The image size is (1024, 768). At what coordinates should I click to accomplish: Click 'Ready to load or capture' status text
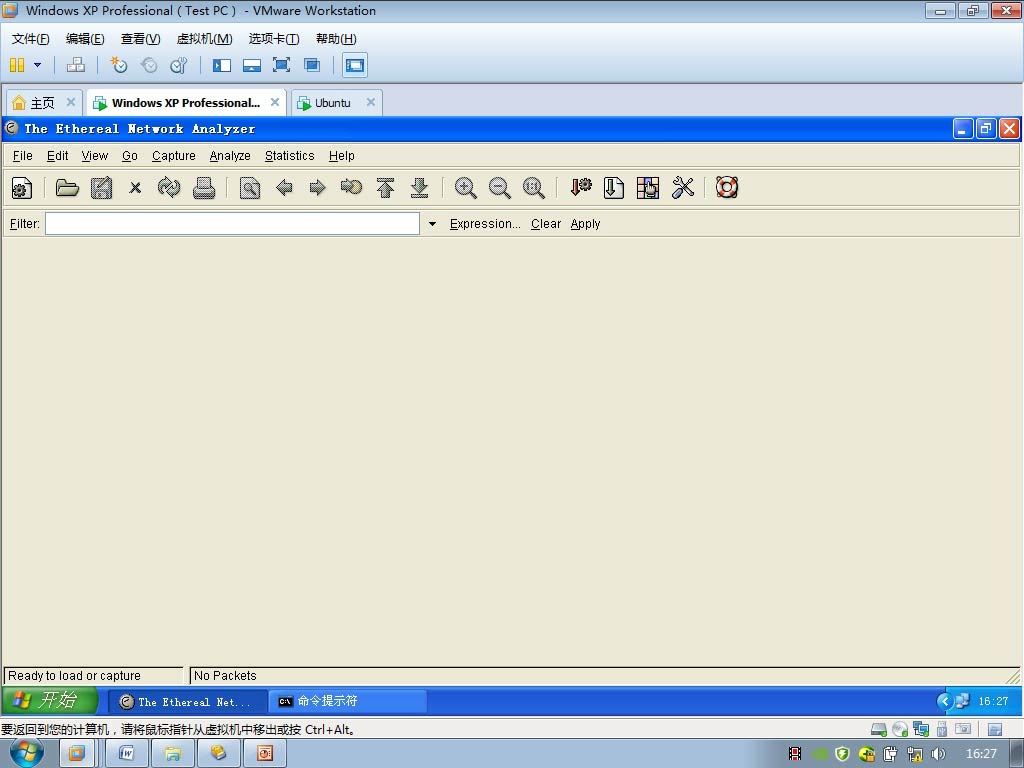point(74,676)
